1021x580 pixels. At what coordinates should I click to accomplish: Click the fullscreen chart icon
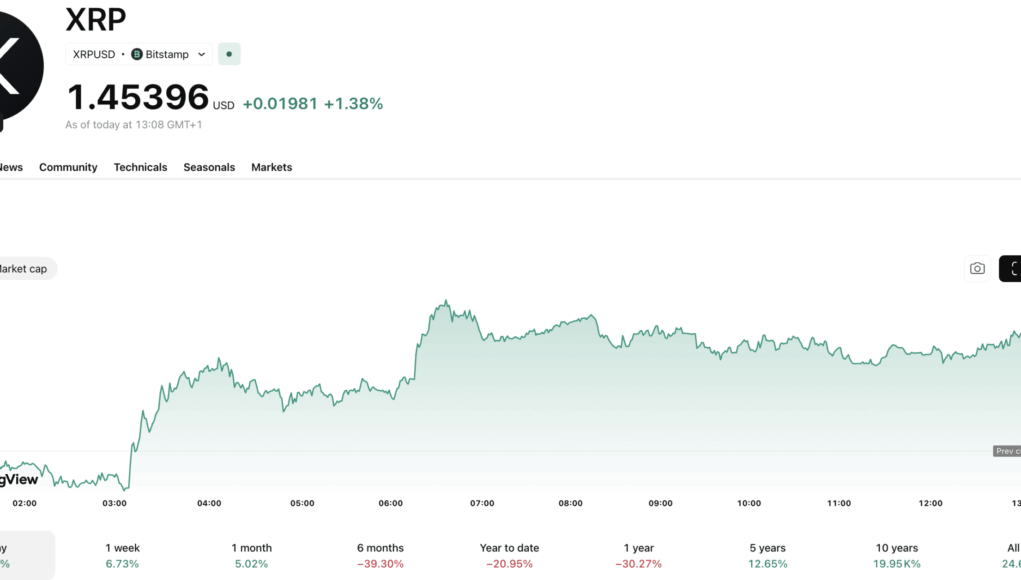(x=1012, y=268)
